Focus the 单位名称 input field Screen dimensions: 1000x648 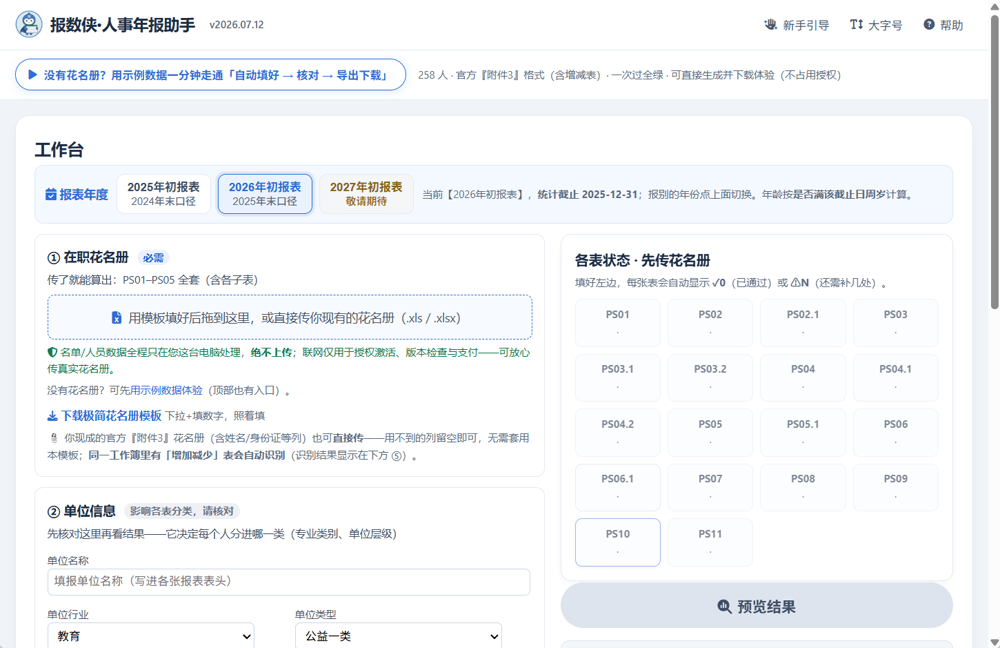pos(288,582)
